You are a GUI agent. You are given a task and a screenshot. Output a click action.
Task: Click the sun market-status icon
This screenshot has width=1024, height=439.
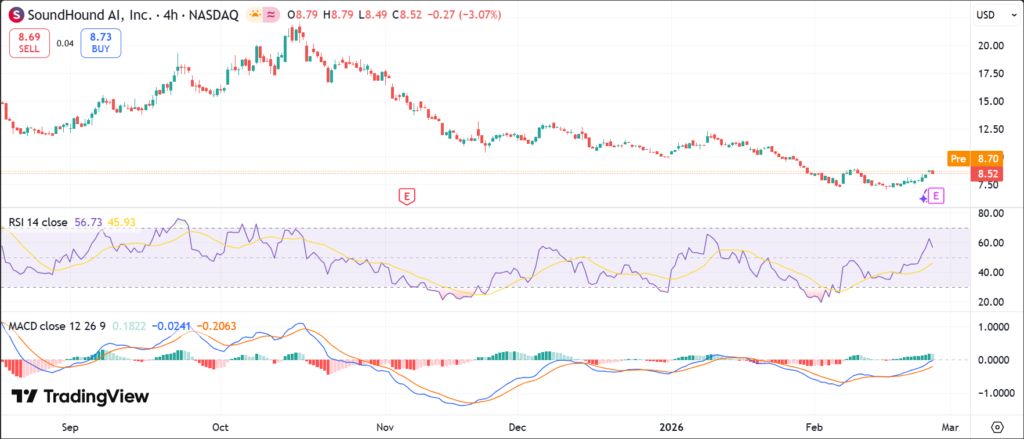pos(256,15)
